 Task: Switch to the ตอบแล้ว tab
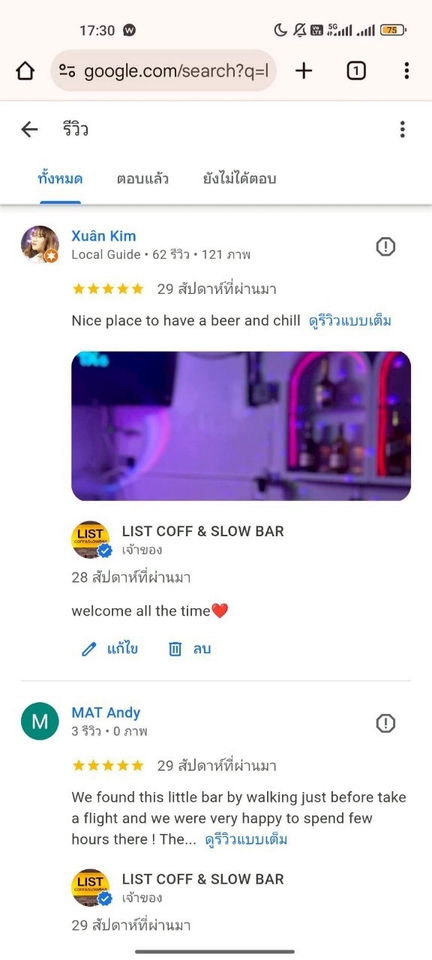[x=143, y=179]
